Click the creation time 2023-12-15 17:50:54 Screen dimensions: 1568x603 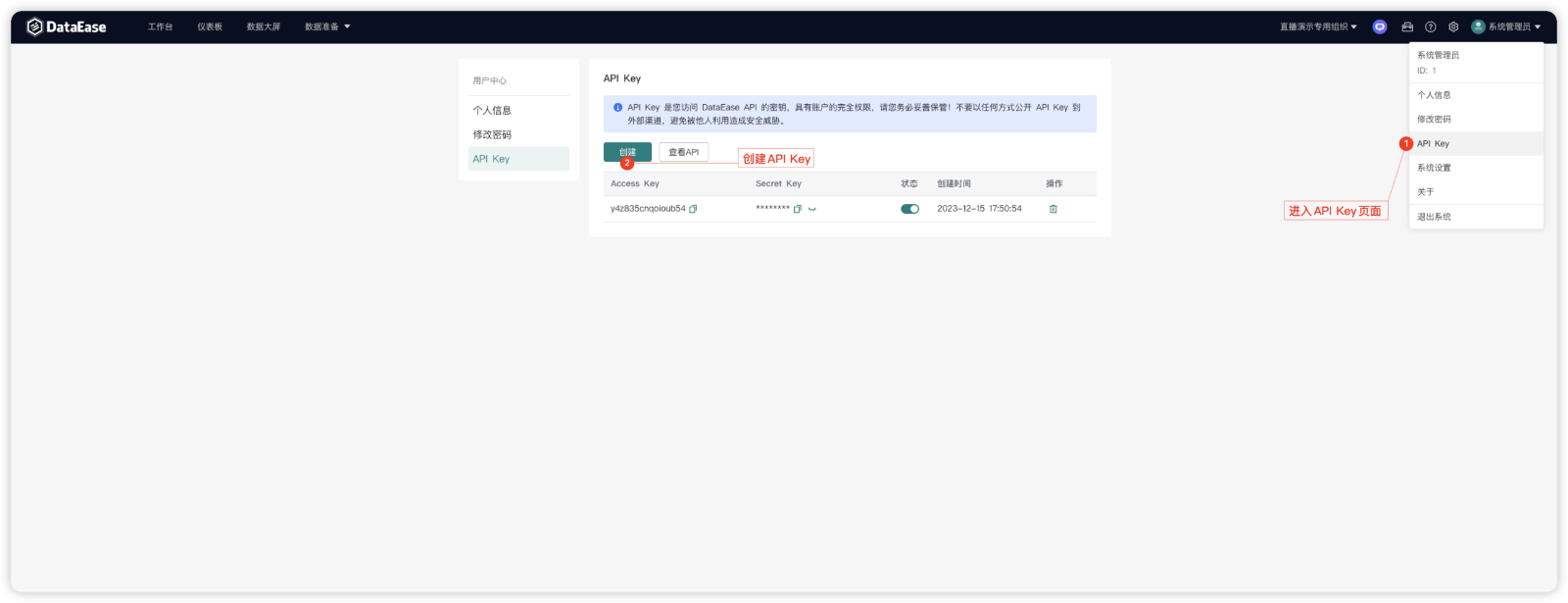[979, 209]
